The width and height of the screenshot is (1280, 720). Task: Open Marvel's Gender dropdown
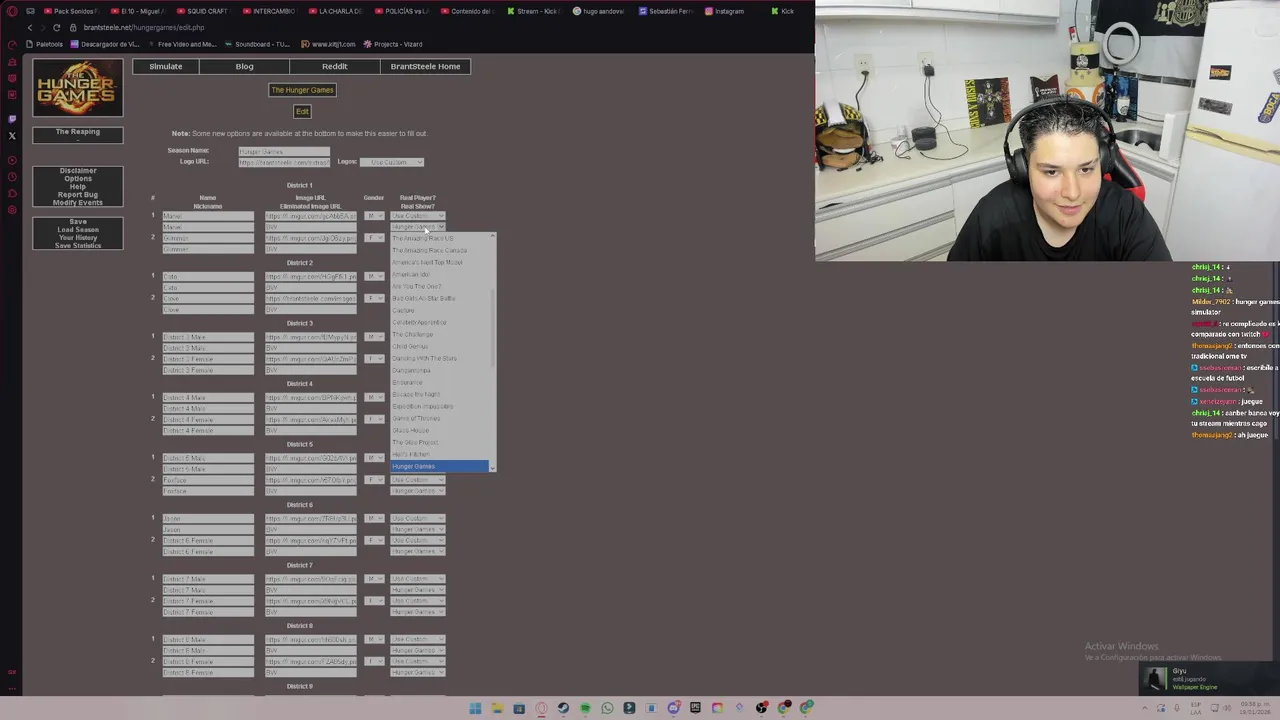point(374,216)
